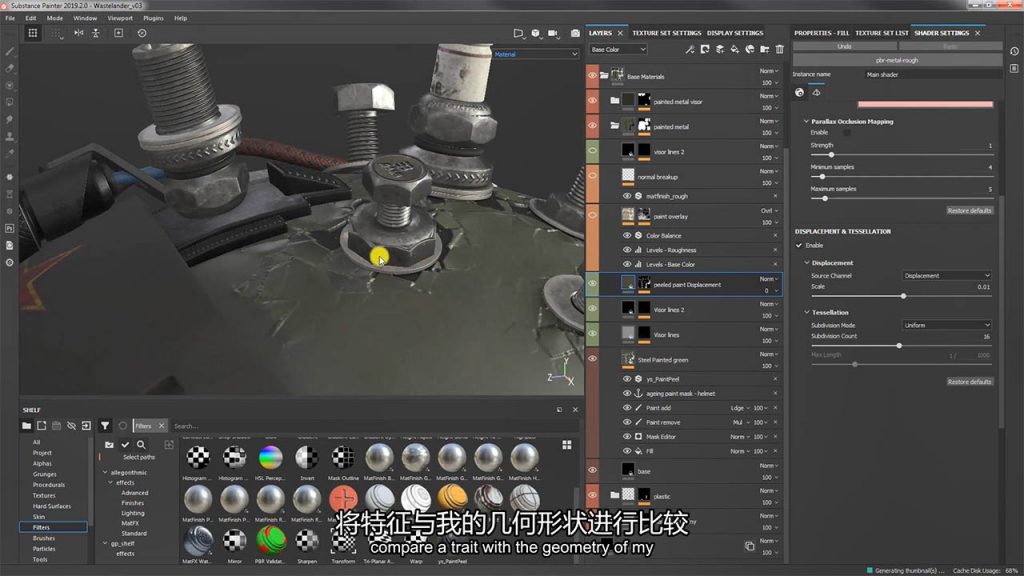Image resolution: width=1024 pixels, height=576 pixels.
Task: Switch to Texture Set Settings tab
Action: tap(667, 33)
